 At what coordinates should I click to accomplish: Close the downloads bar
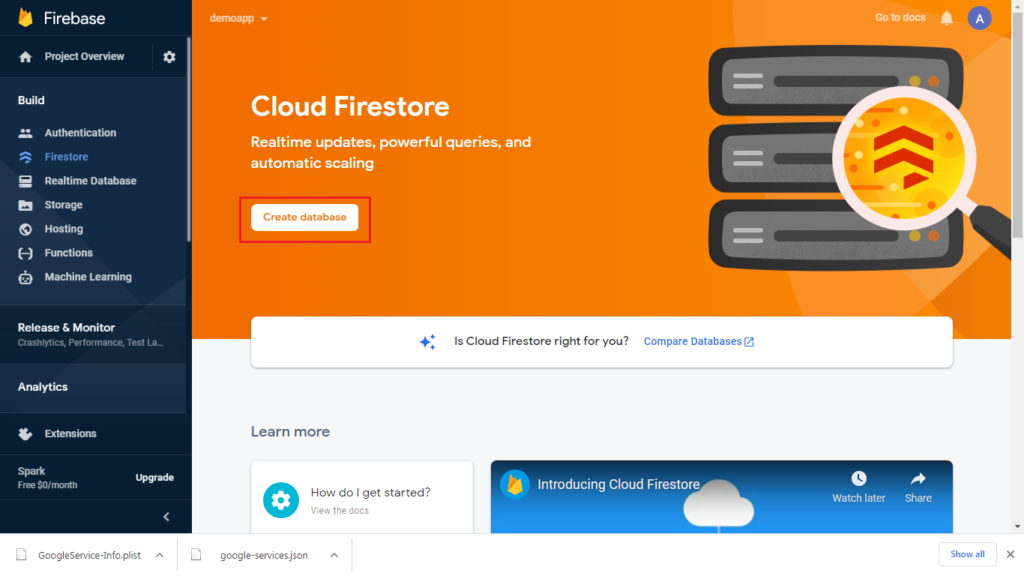point(1010,554)
